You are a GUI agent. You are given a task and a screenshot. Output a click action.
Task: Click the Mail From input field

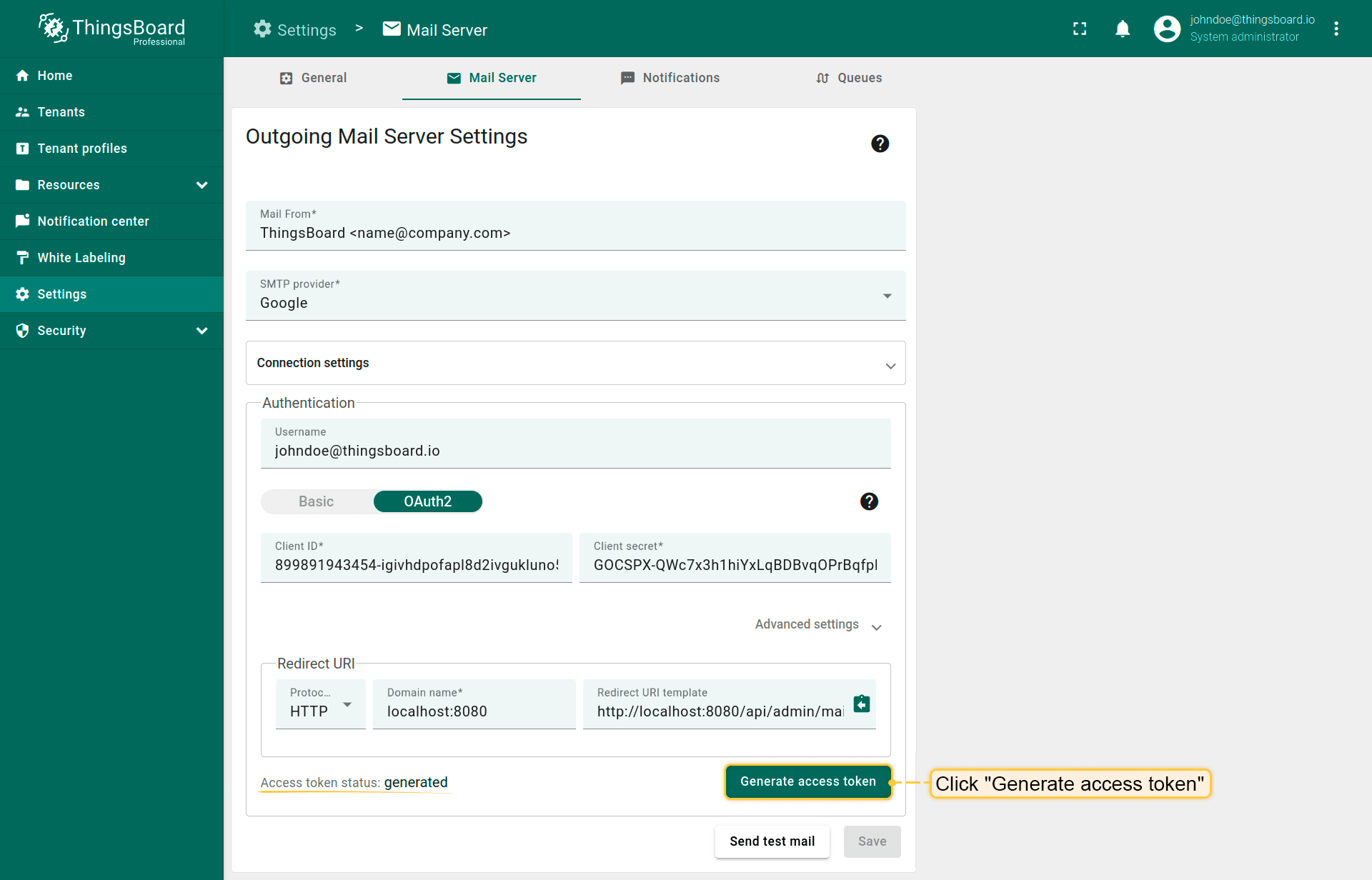(x=575, y=233)
